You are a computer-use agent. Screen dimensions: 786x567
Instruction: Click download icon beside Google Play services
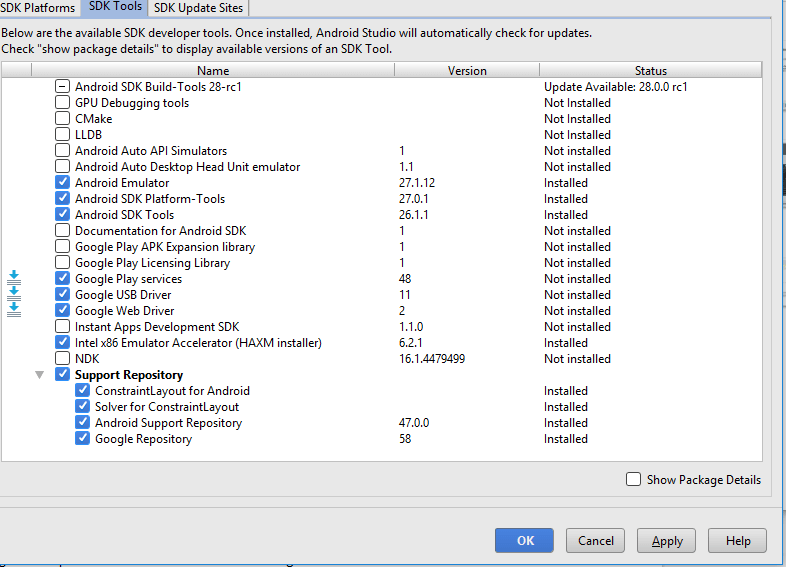click(x=14, y=278)
